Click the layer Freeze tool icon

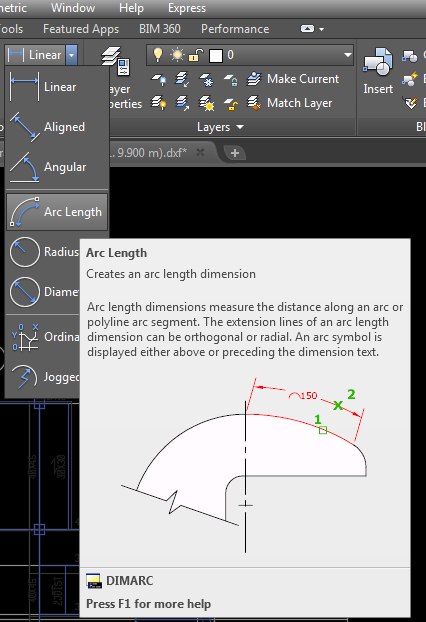[207, 79]
